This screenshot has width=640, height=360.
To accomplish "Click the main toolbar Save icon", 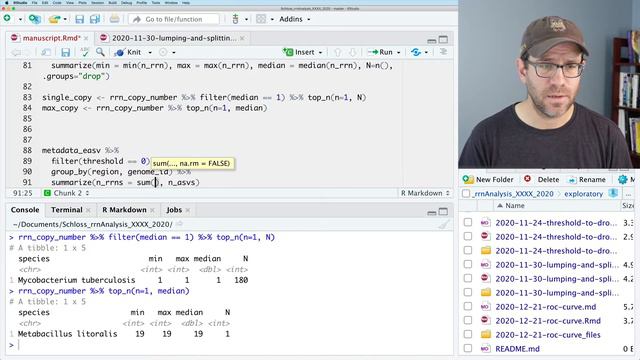I will click(80, 19).
